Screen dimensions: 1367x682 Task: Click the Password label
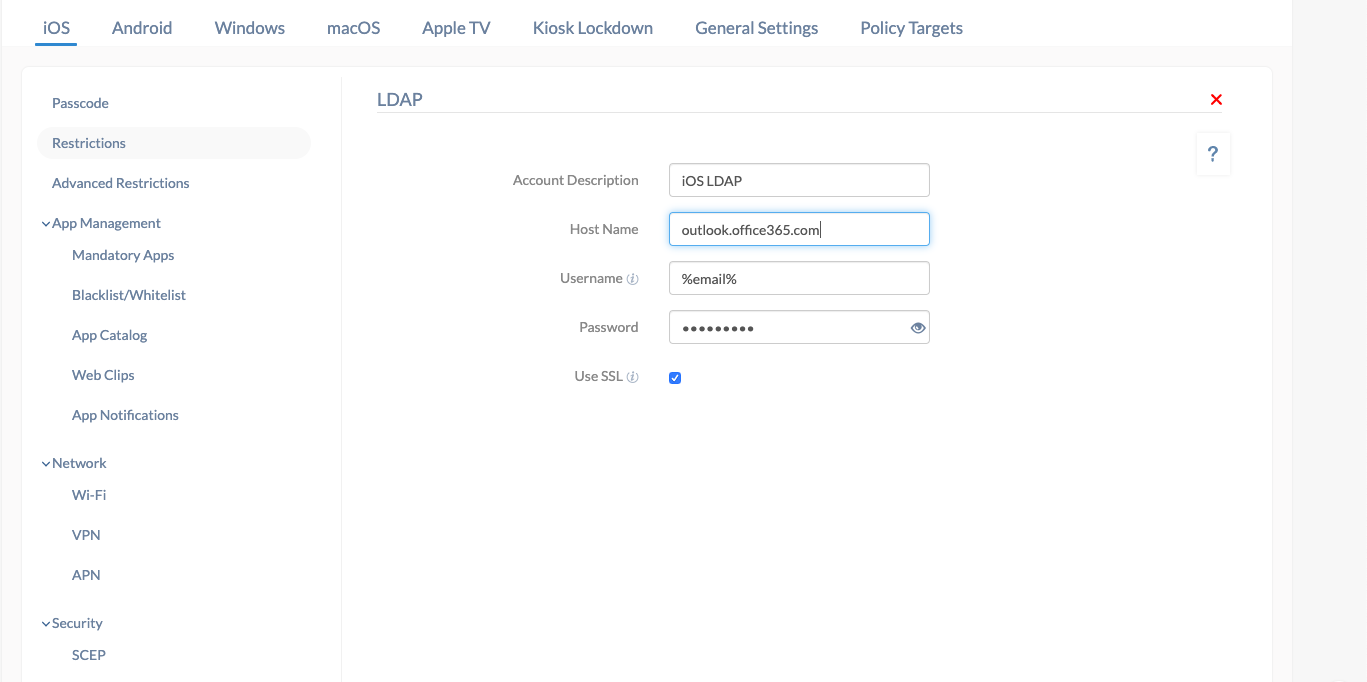[609, 327]
